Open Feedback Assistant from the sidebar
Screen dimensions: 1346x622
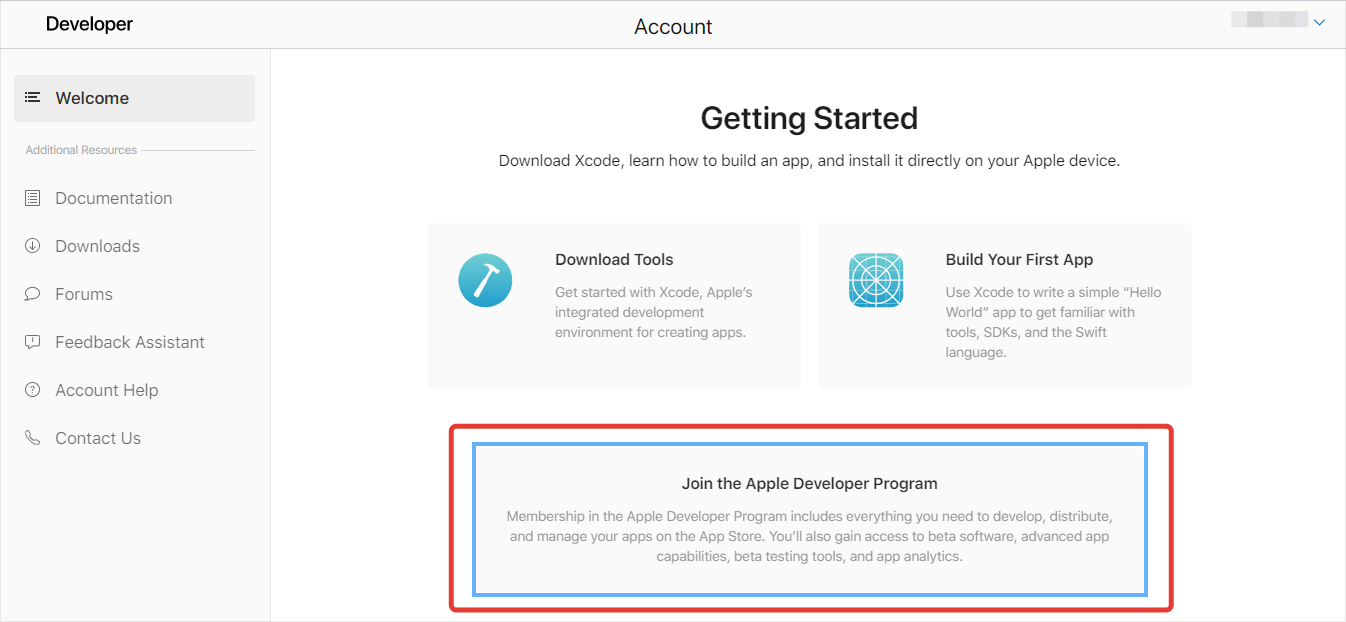tap(130, 342)
